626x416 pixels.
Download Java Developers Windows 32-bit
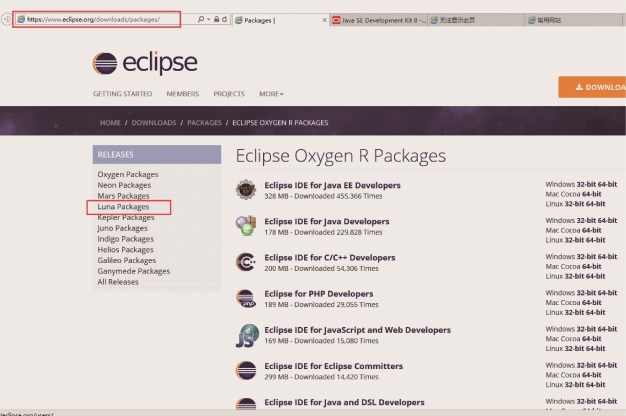click(586, 220)
